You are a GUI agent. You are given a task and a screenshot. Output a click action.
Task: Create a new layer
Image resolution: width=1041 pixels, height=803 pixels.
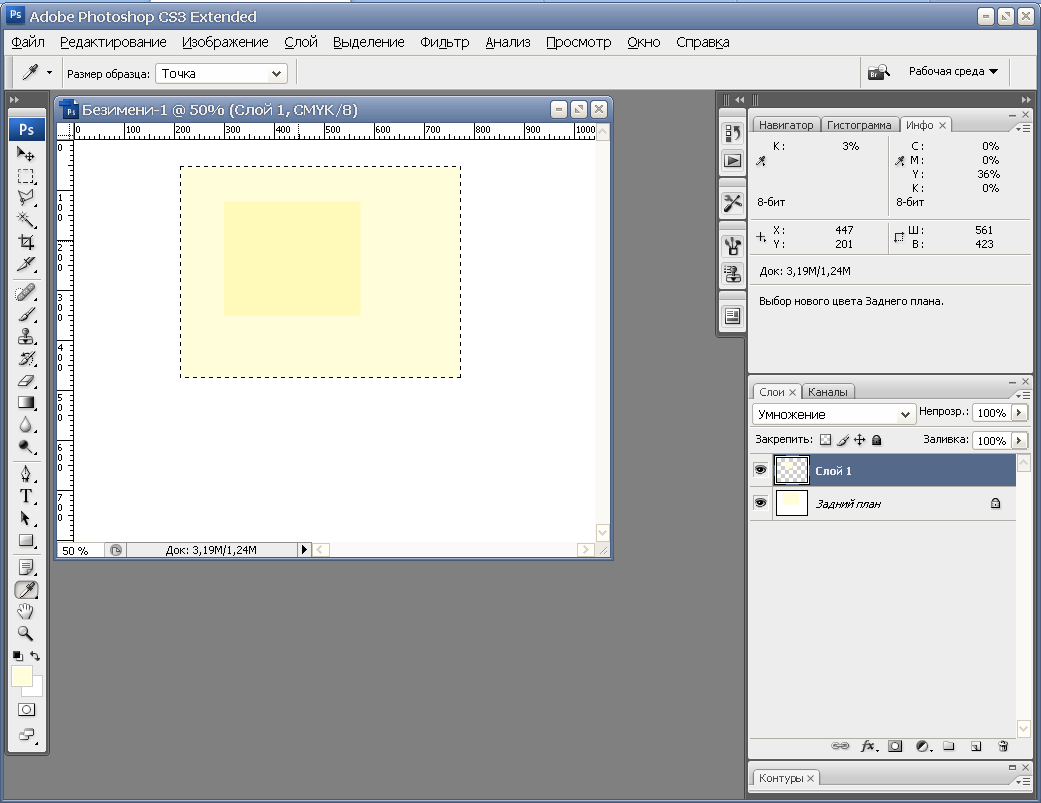pyautogui.click(x=976, y=746)
